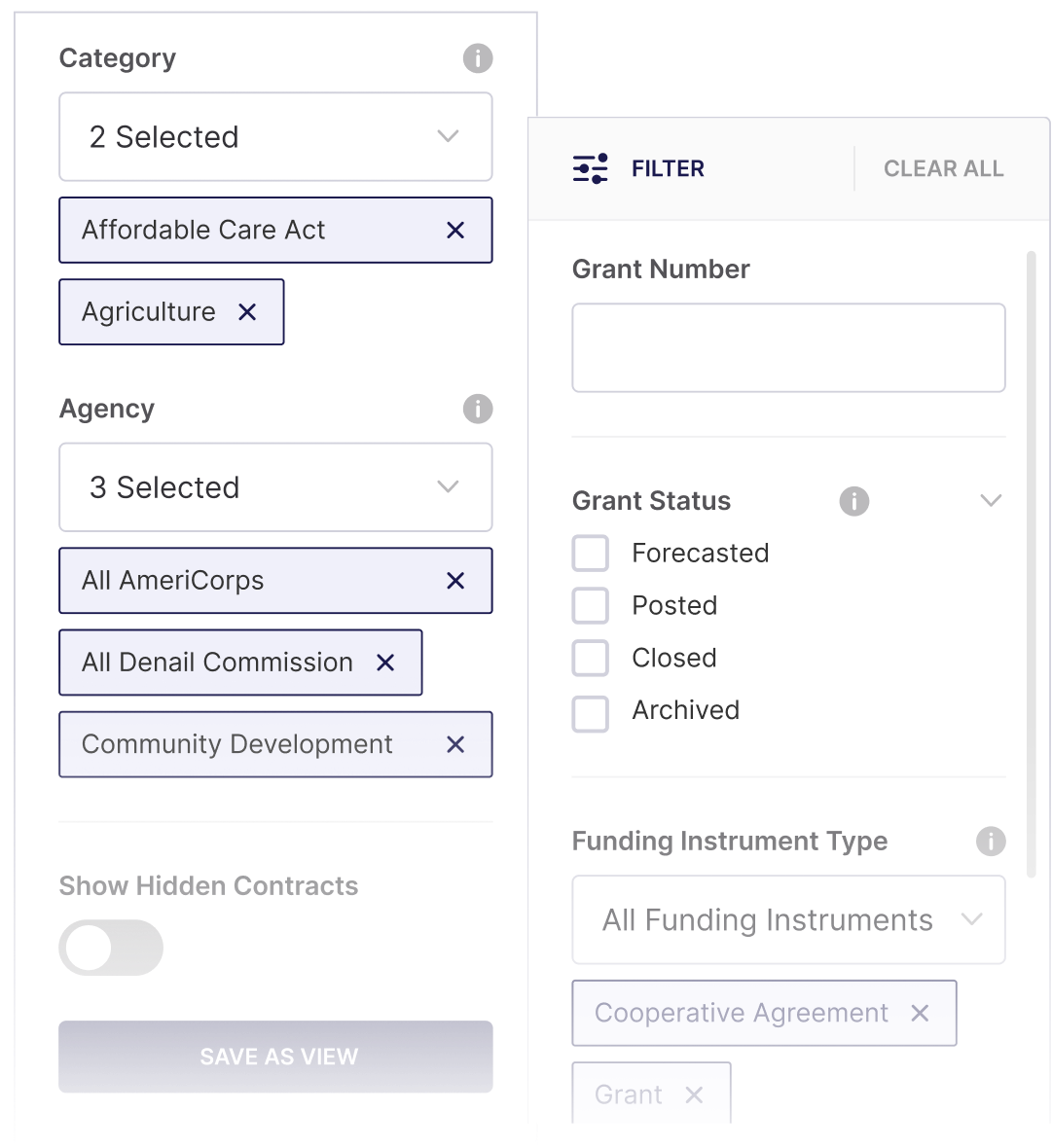Image resolution: width=1052 pixels, height=1148 pixels.
Task: Collapse the Grant Status section chevron
Action: point(991,500)
